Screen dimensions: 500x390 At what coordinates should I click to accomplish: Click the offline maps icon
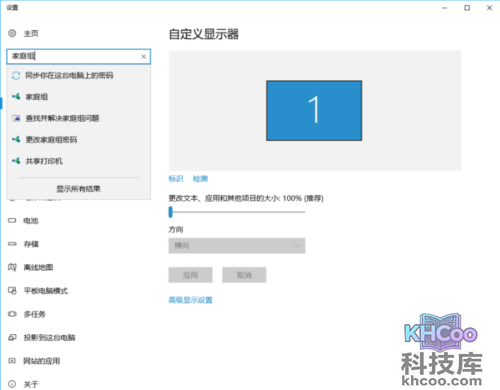point(12,267)
